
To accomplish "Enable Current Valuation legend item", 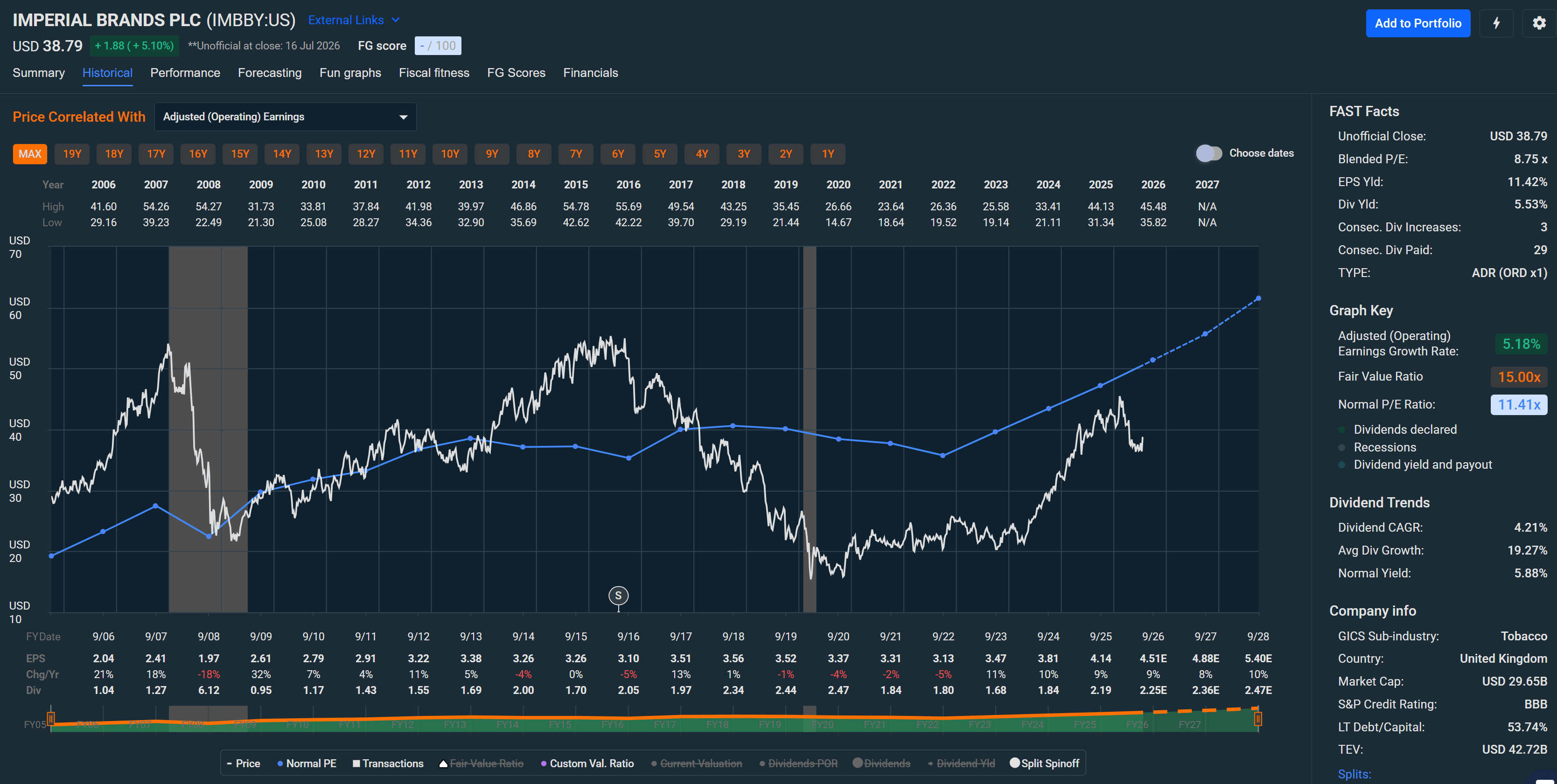I will click(696, 763).
